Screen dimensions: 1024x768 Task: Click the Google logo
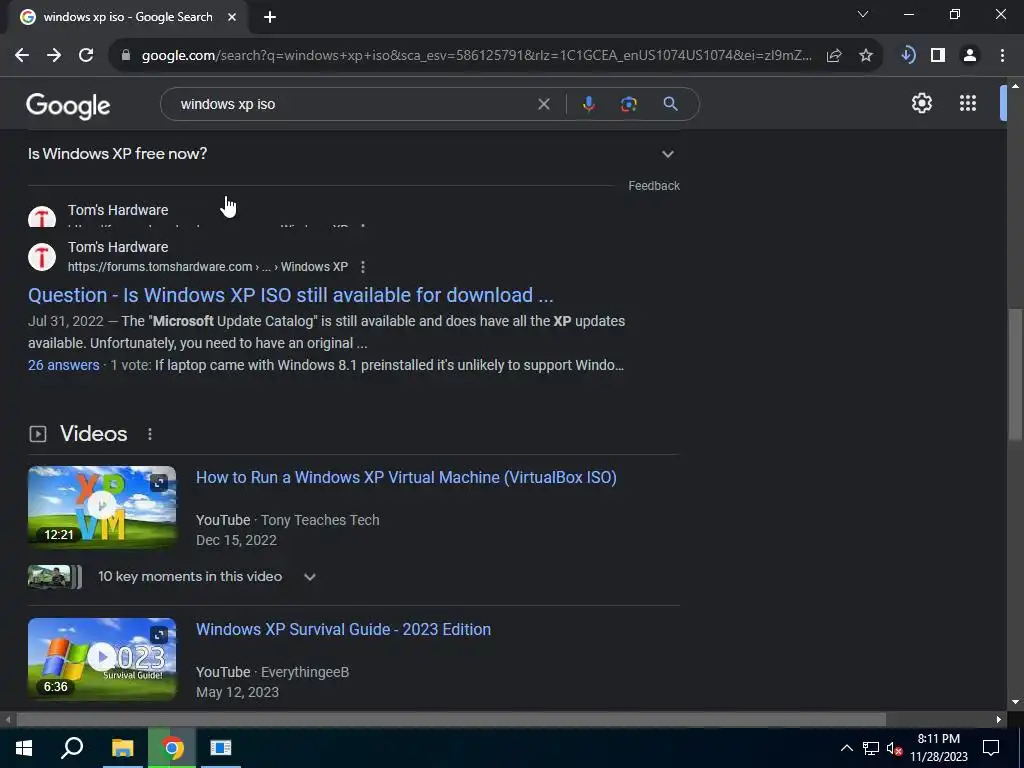point(68,106)
